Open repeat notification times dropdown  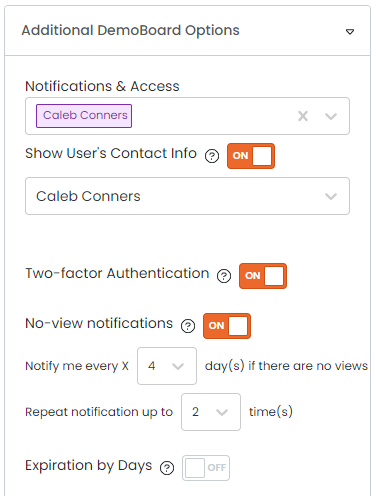coord(211,412)
